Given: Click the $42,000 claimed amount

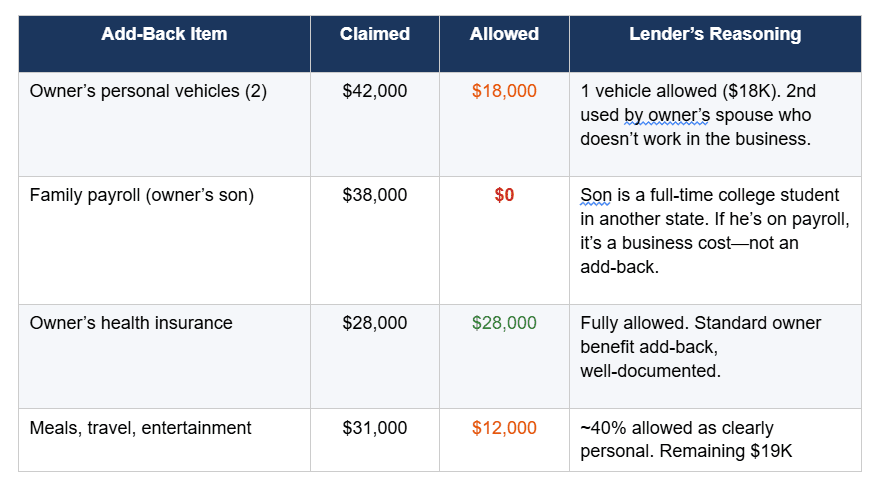Looking at the screenshot, I should pos(375,91).
